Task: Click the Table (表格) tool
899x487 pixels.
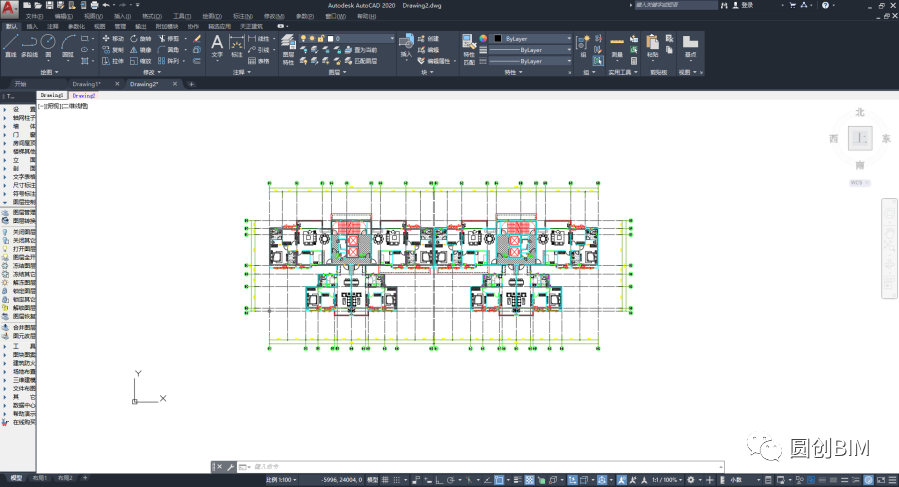Action: pyautogui.click(x=259, y=61)
